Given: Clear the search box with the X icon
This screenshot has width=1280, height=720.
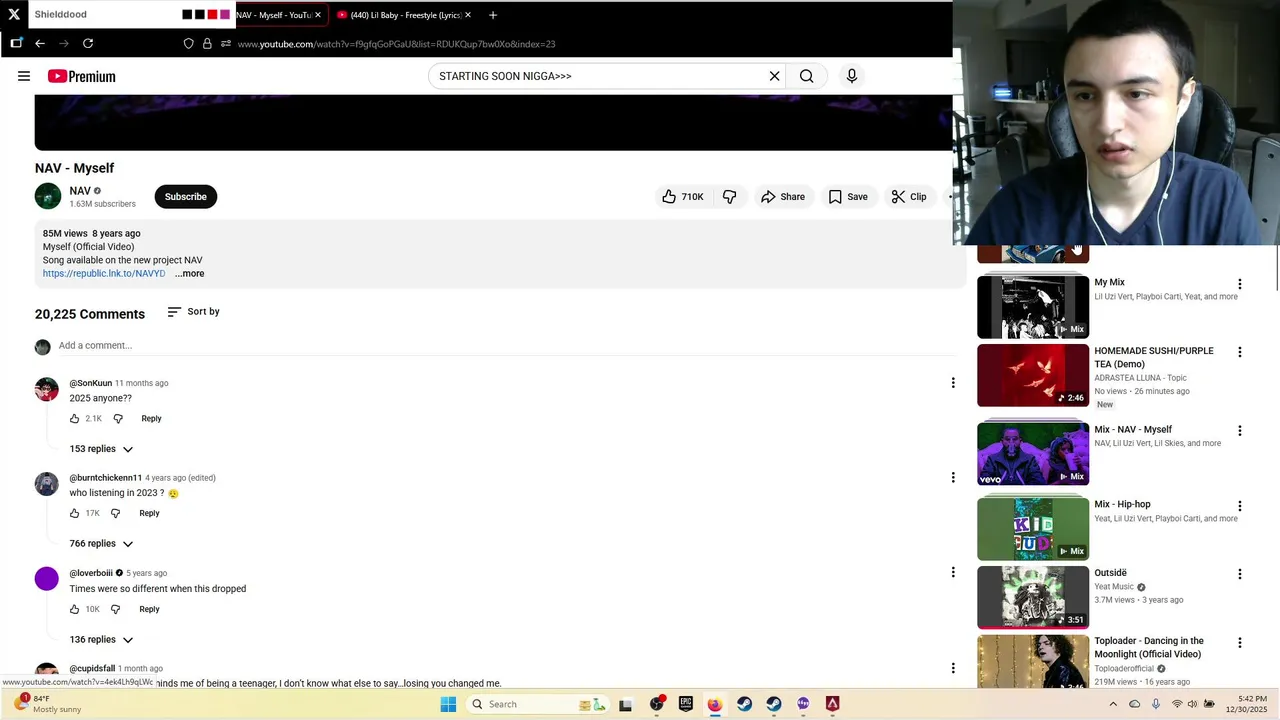Looking at the screenshot, I should pyautogui.click(x=774, y=76).
